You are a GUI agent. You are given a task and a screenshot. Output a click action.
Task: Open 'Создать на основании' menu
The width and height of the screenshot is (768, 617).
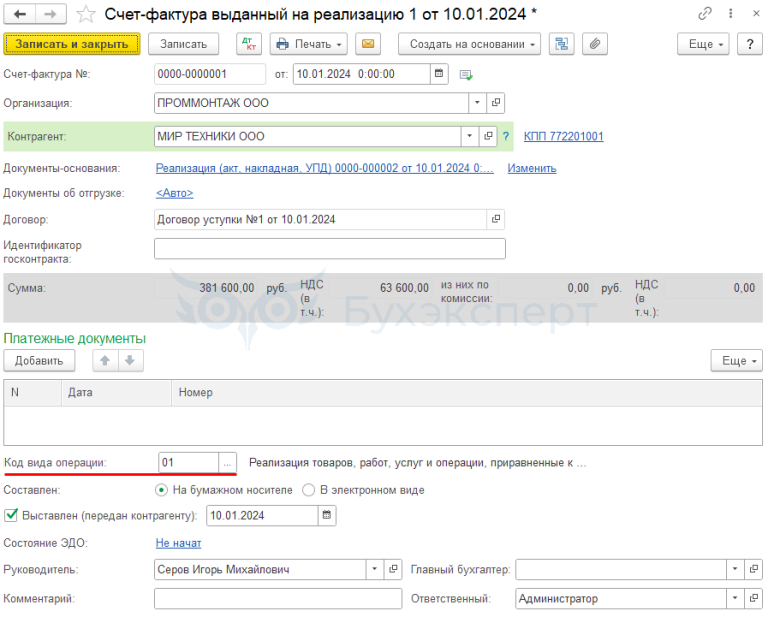[468, 44]
